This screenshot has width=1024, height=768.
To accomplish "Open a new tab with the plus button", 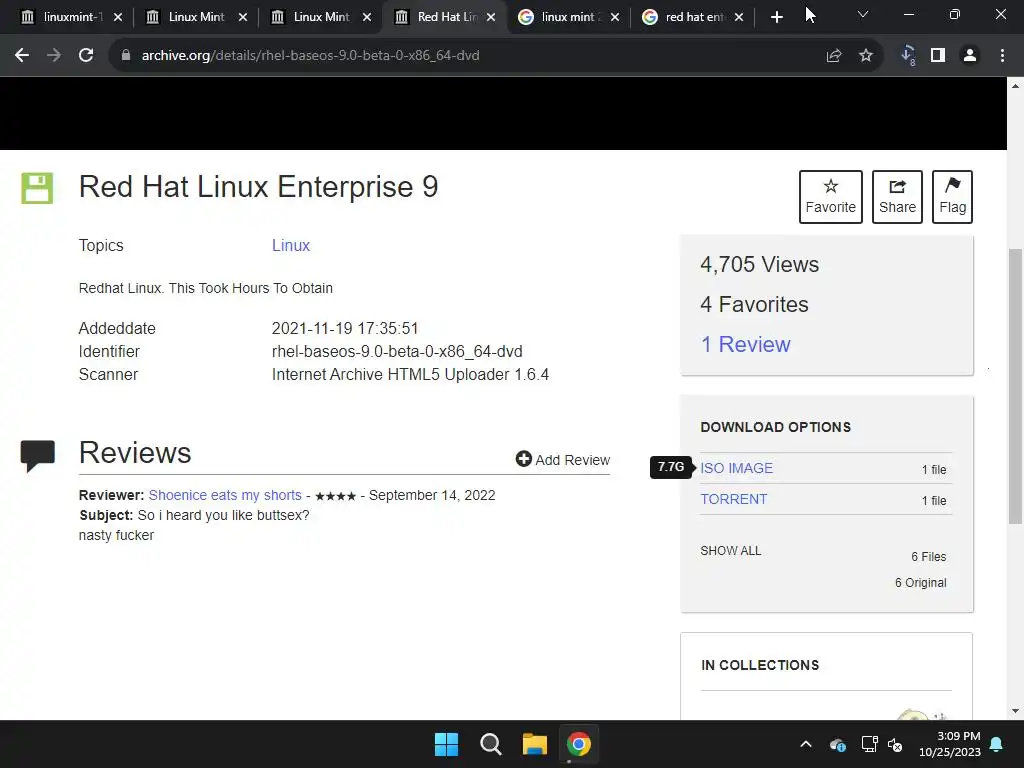I will (x=776, y=18).
